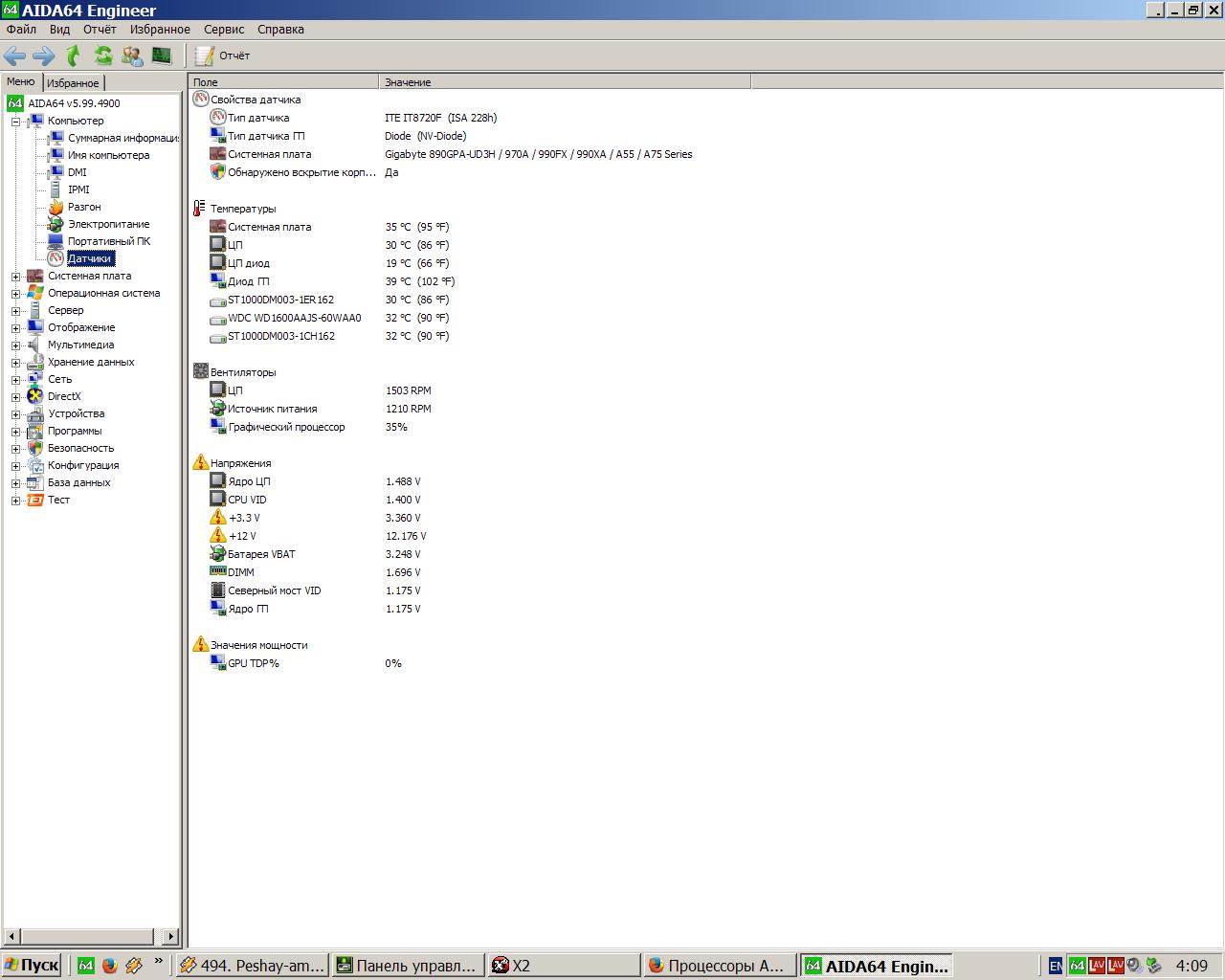Screen dimensions: 1225x980
Task: Click the Значение column header
Action: click(565, 82)
